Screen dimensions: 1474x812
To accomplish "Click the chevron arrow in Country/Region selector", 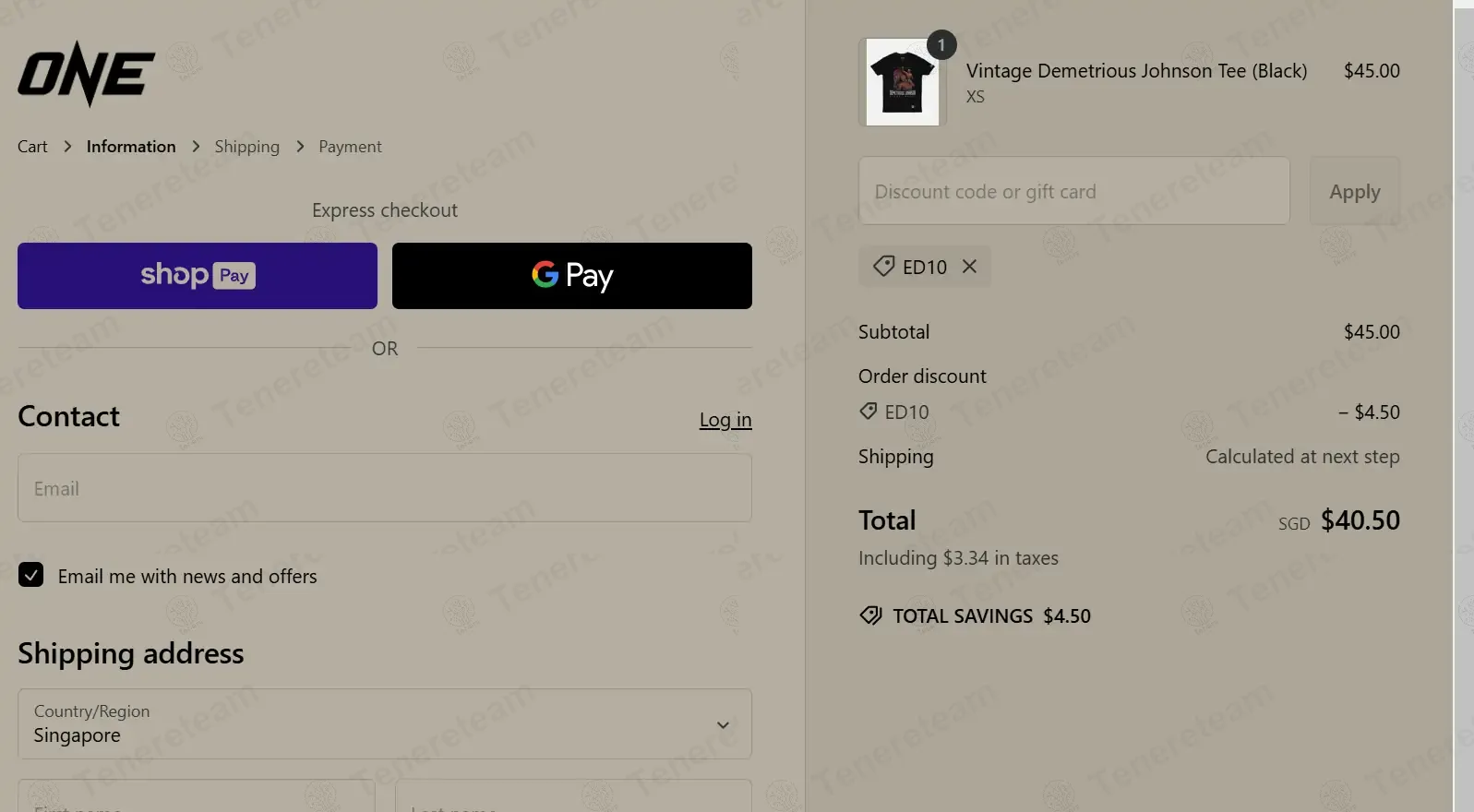I will pyautogui.click(x=723, y=725).
